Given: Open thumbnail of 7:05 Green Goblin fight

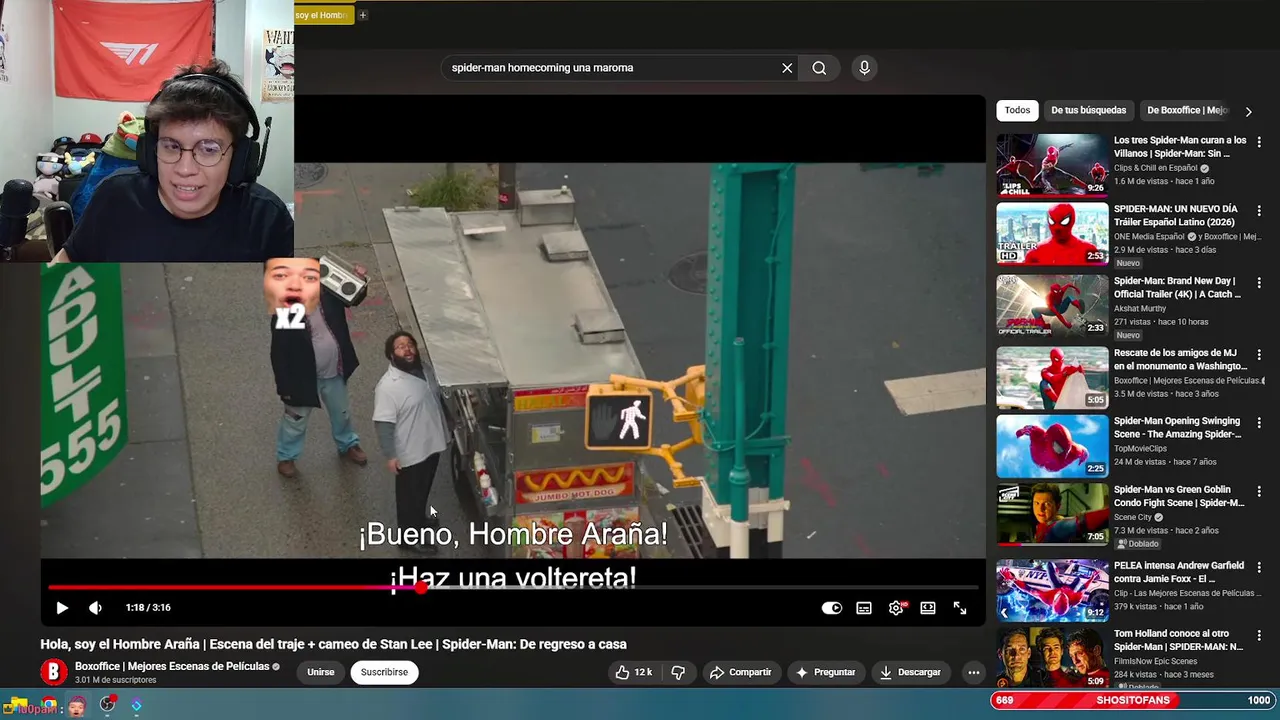Looking at the screenshot, I should tap(1052, 514).
